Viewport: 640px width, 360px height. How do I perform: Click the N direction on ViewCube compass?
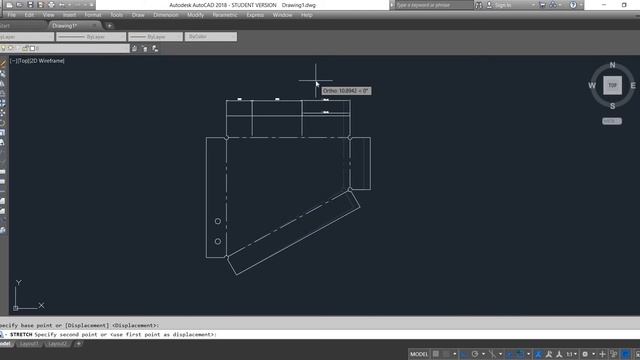(612, 65)
